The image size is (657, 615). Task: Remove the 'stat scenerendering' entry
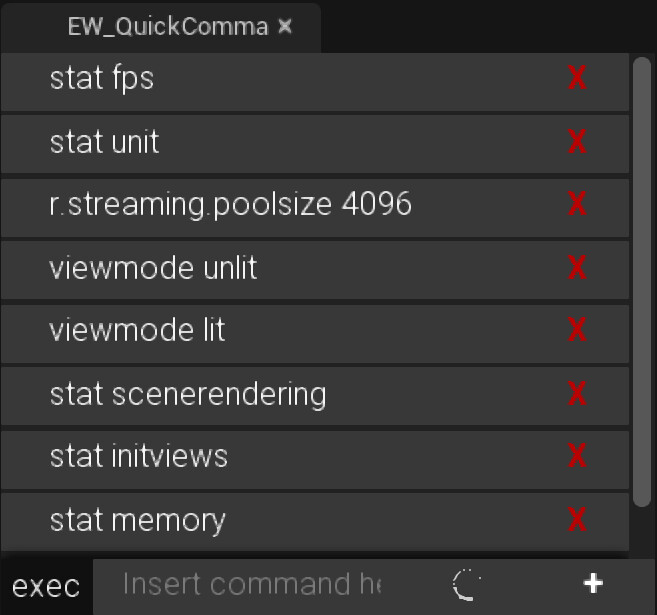[577, 394]
